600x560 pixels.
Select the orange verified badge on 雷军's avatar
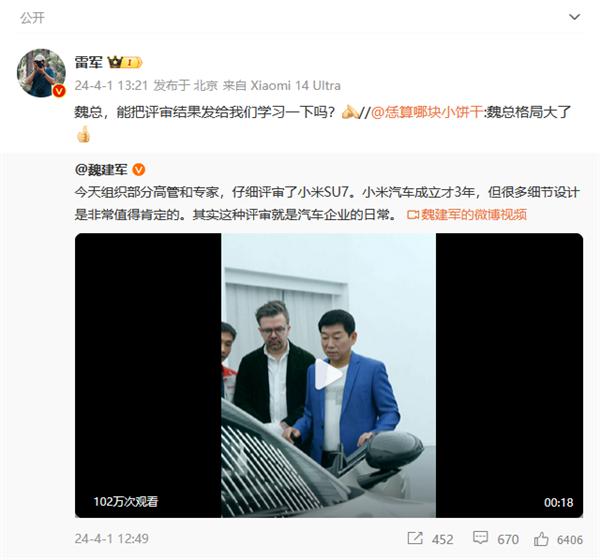point(59,91)
